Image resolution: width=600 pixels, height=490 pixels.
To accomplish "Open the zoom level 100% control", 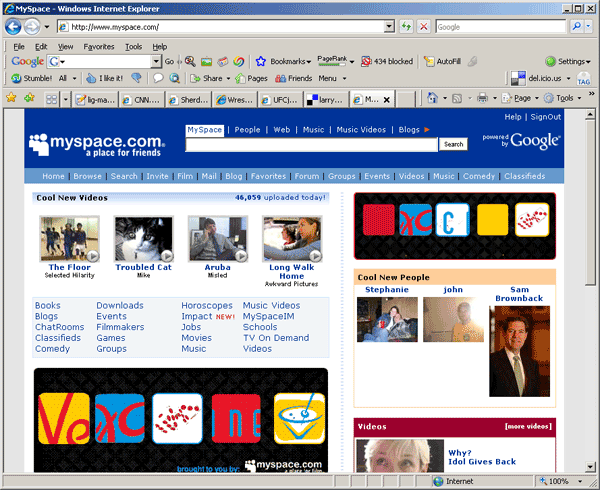I will (x=561, y=481).
